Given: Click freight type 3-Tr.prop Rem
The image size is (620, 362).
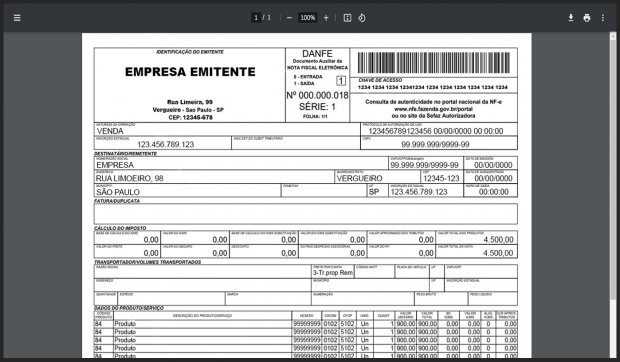Looking at the screenshot, I should (333, 273).
